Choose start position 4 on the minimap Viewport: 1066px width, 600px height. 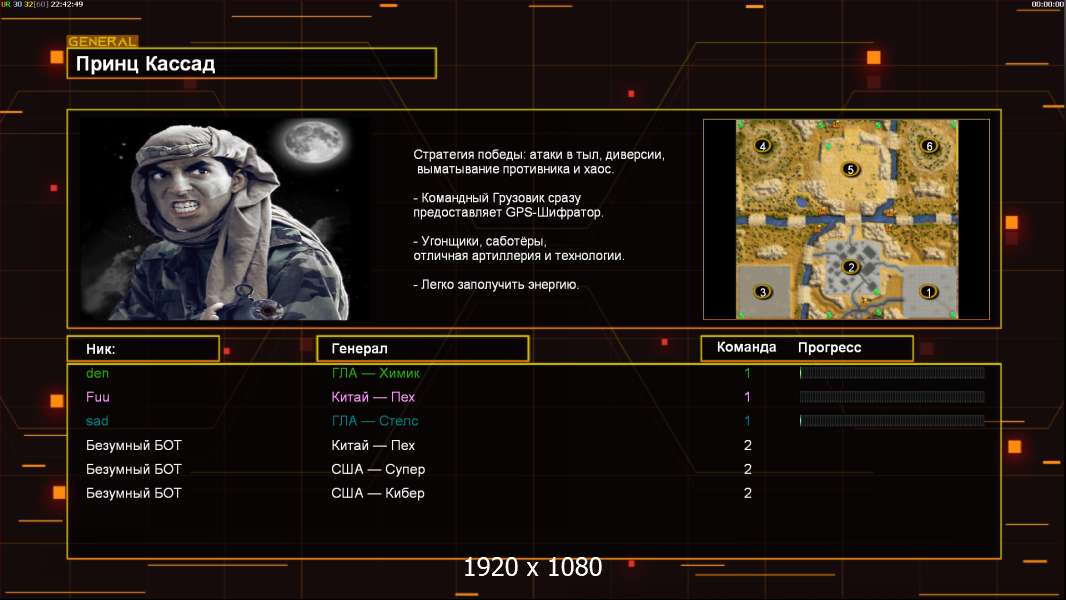point(764,146)
